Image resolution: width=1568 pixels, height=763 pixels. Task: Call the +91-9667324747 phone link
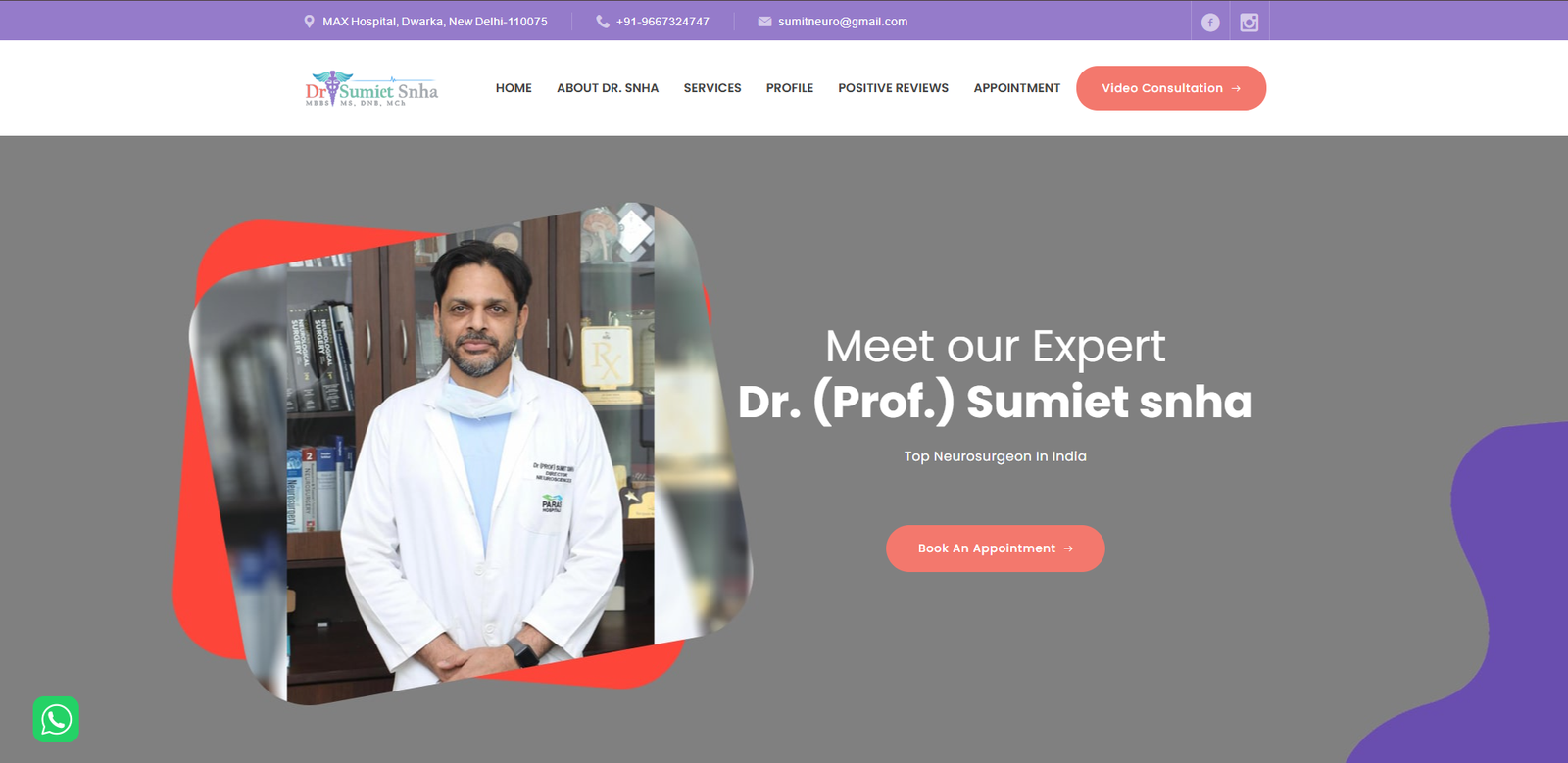pos(662,22)
